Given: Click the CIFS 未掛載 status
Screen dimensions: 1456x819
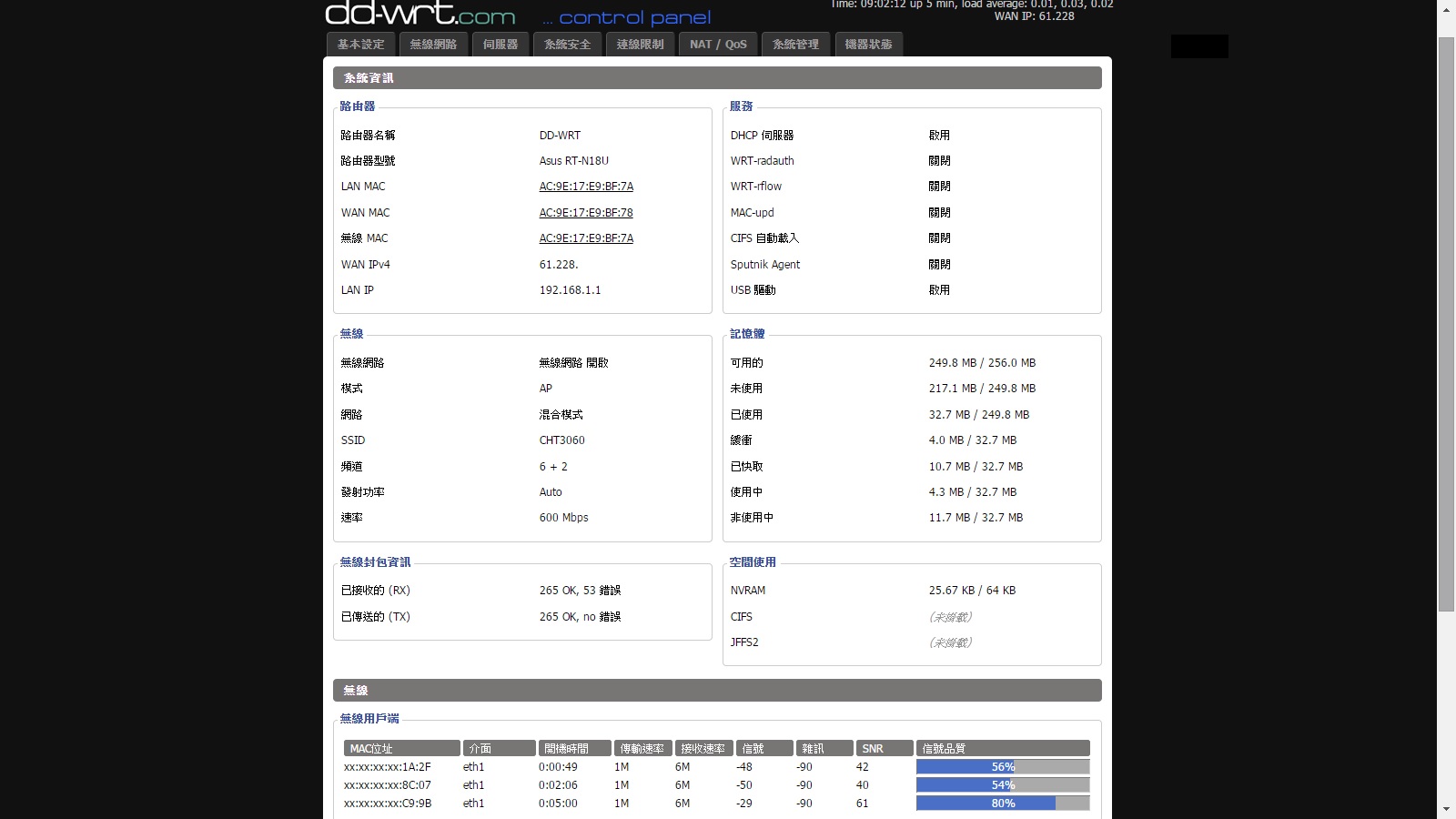Looking at the screenshot, I should (x=950, y=617).
